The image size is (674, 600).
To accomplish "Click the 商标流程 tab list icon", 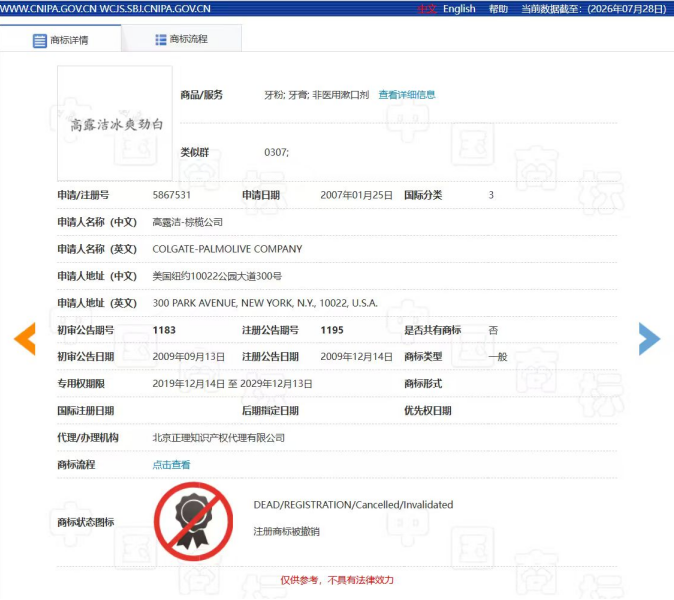I will pos(160,40).
